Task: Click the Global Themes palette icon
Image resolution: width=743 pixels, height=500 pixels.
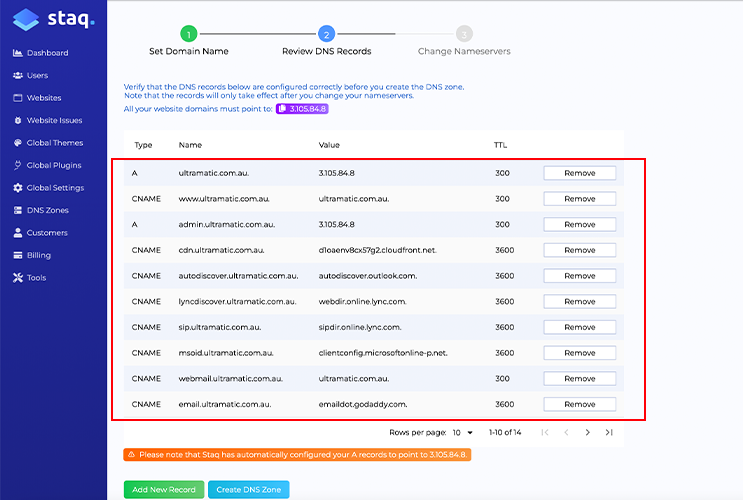Action: (18, 143)
